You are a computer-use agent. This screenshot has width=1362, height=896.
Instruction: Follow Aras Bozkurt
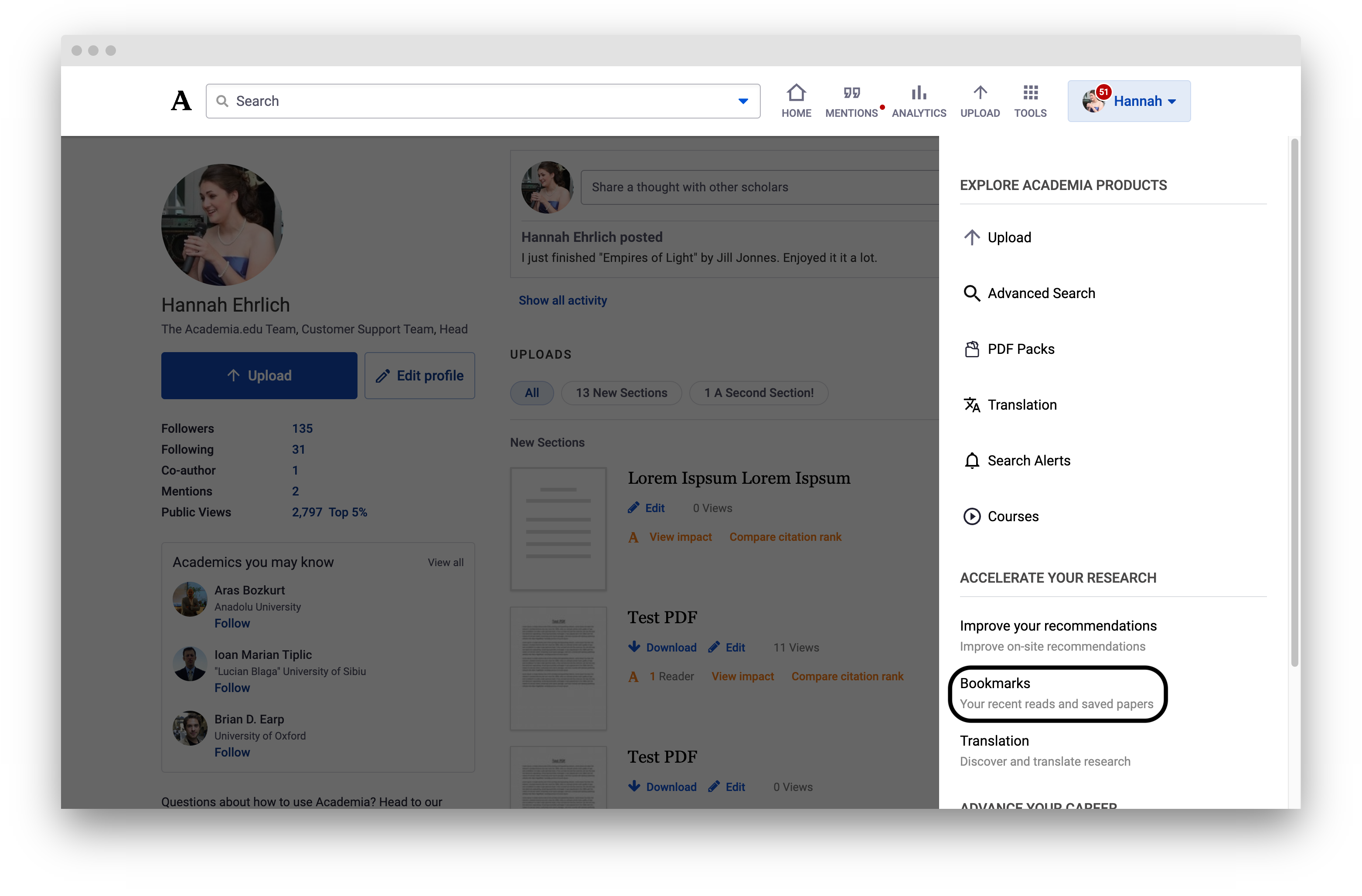tap(232, 624)
